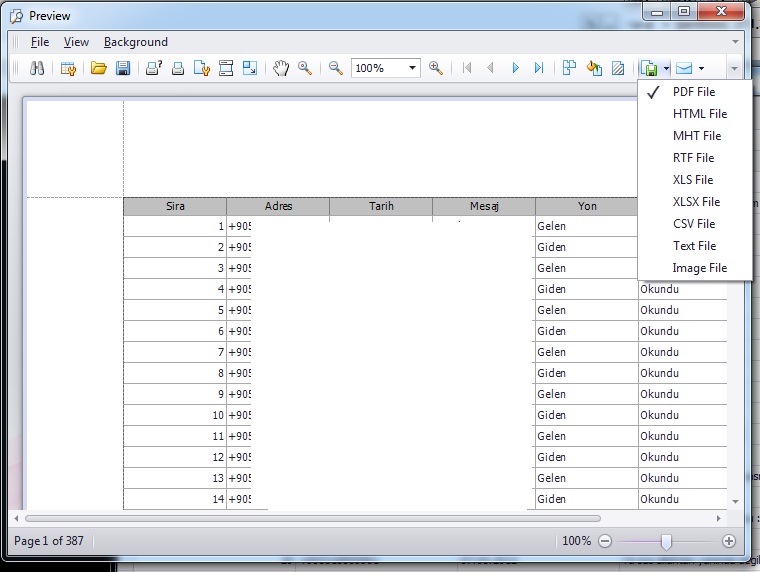Click the Scale icon
The height and width of the screenshot is (572, 760).
250,68
